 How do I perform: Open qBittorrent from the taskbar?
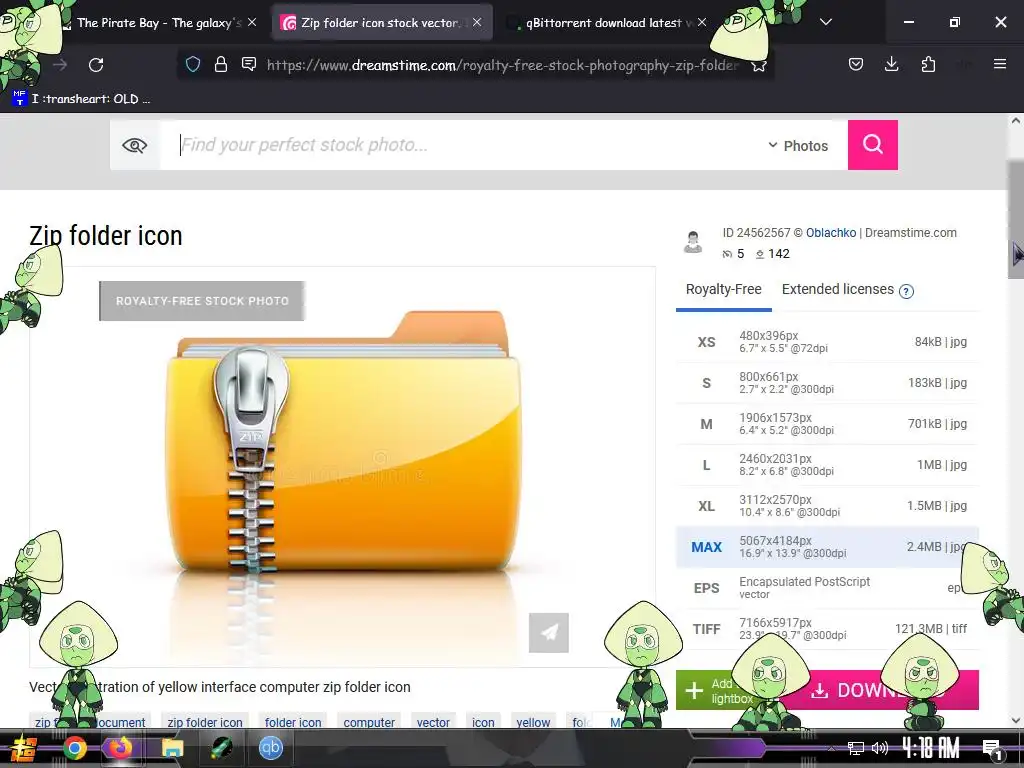click(x=270, y=748)
